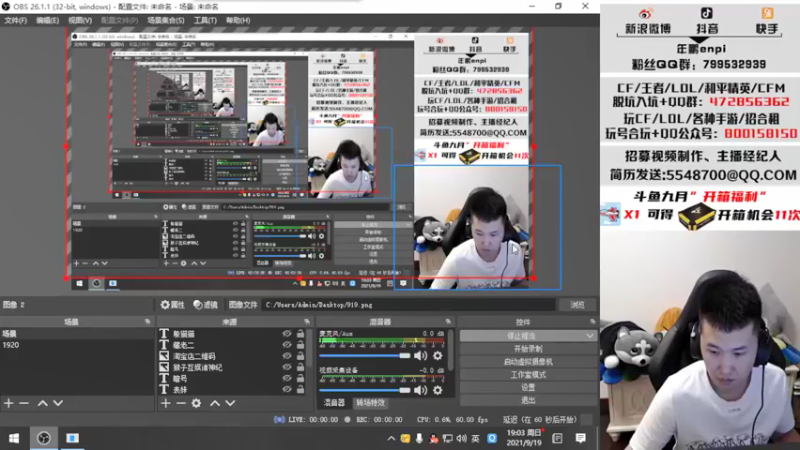Click the 开始录制 start recording button
The height and width of the screenshot is (450, 800).
click(x=528, y=349)
